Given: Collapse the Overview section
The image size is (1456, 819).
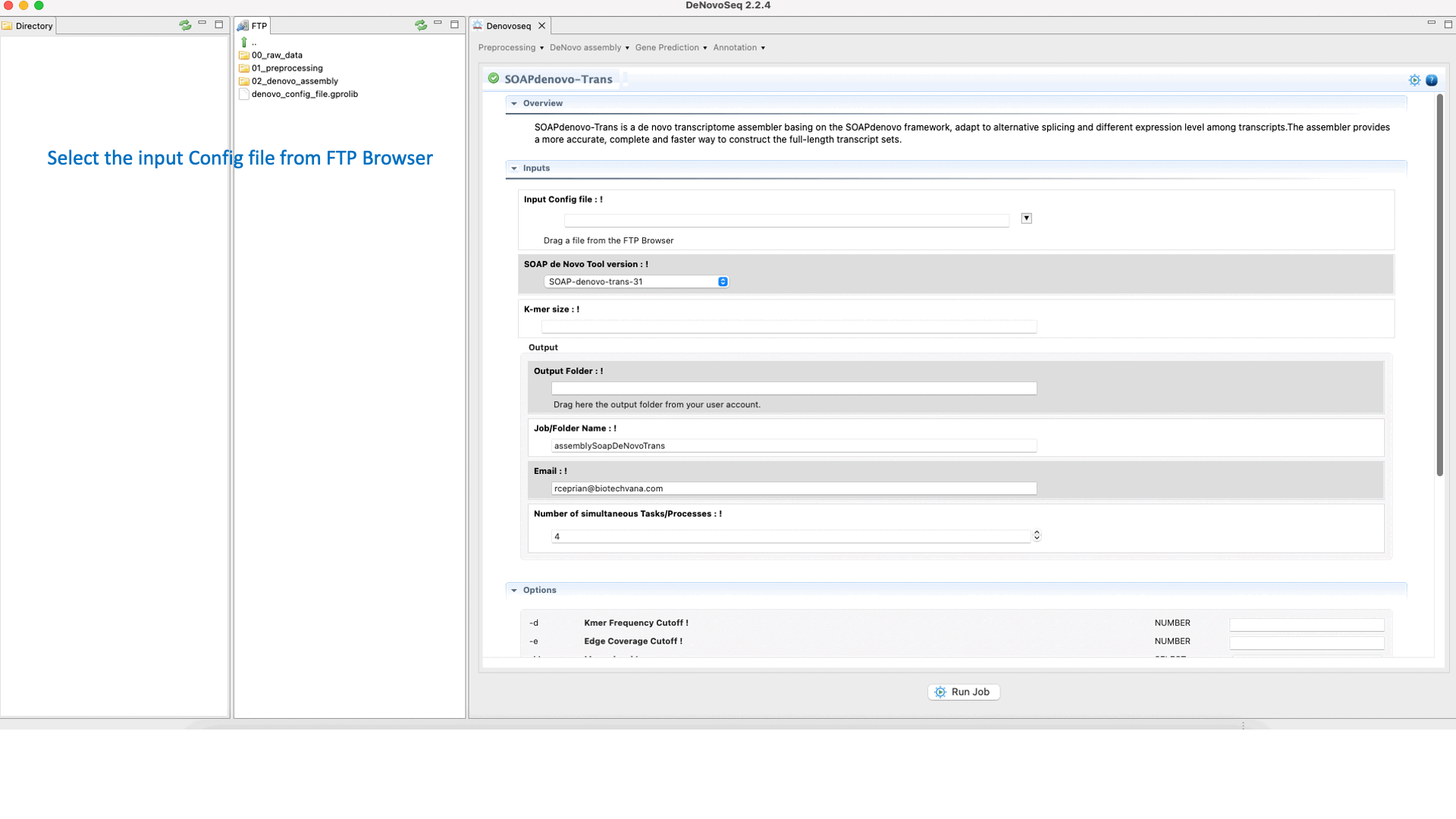Looking at the screenshot, I should pyautogui.click(x=514, y=103).
